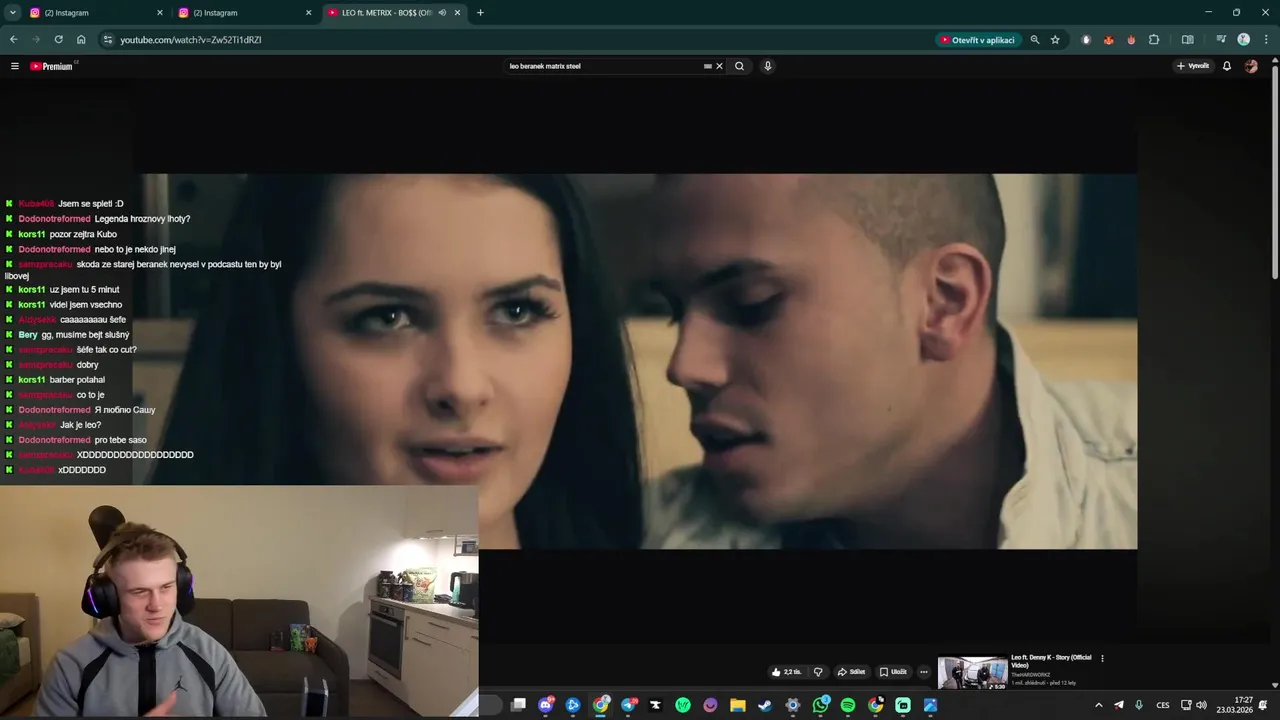The image size is (1280, 720).
Task: Open the YouTube account avatar menu
Action: pyautogui.click(x=1251, y=66)
